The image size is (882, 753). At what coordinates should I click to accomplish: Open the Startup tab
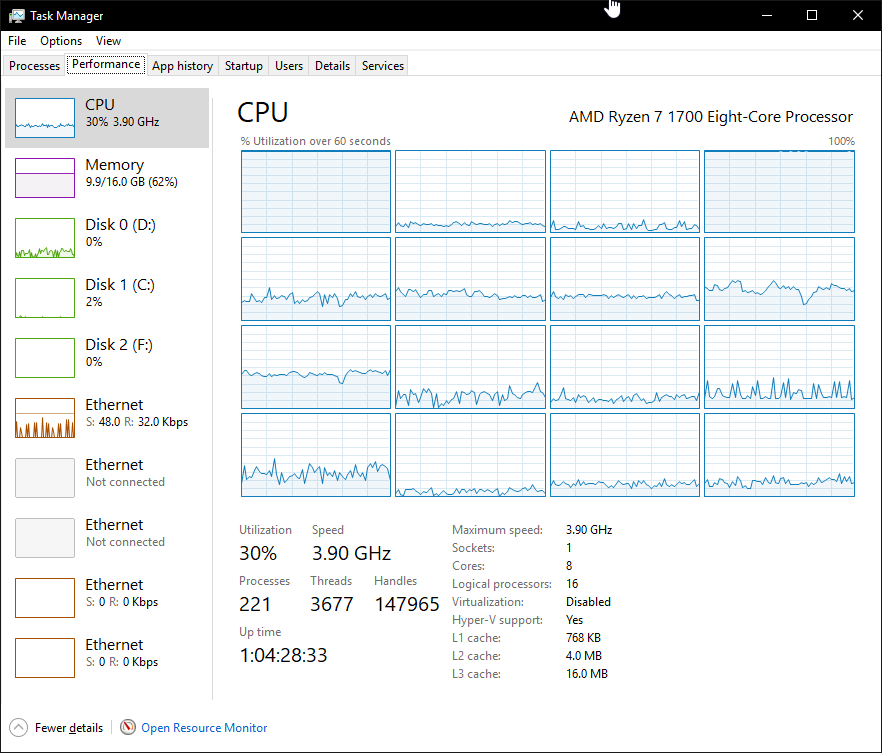point(244,66)
